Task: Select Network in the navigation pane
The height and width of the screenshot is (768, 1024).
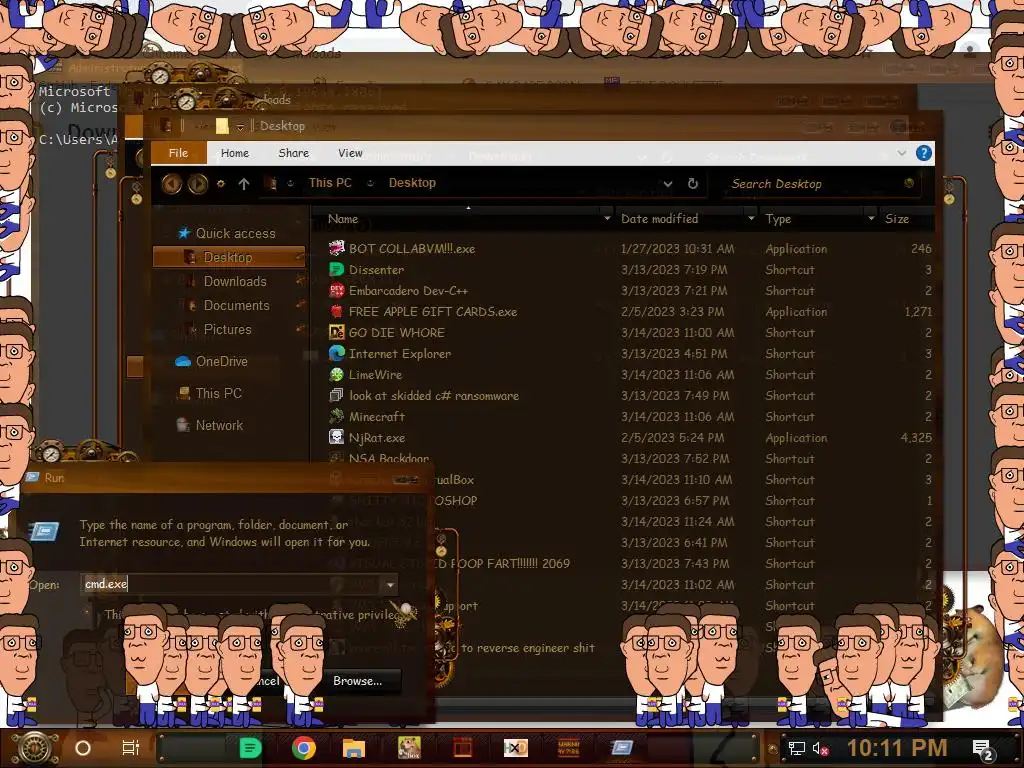Action: 210,425
